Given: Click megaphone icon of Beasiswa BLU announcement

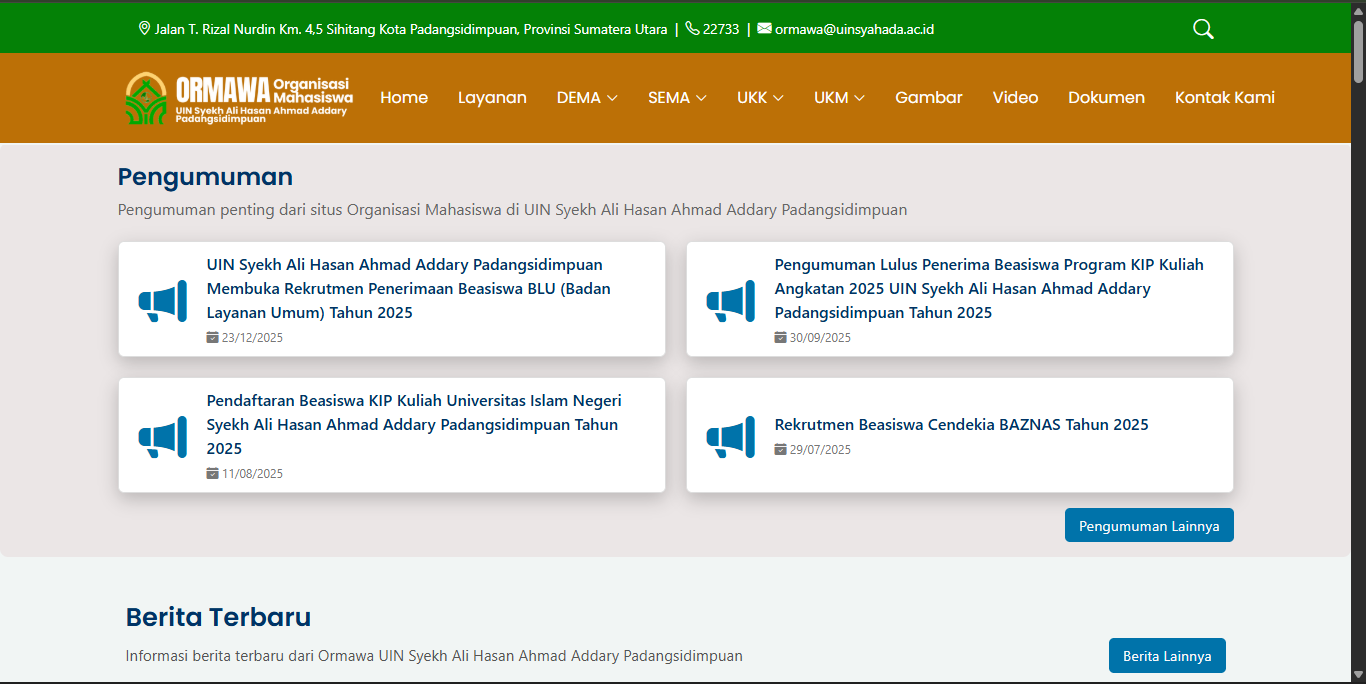Looking at the screenshot, I should 163,301.
